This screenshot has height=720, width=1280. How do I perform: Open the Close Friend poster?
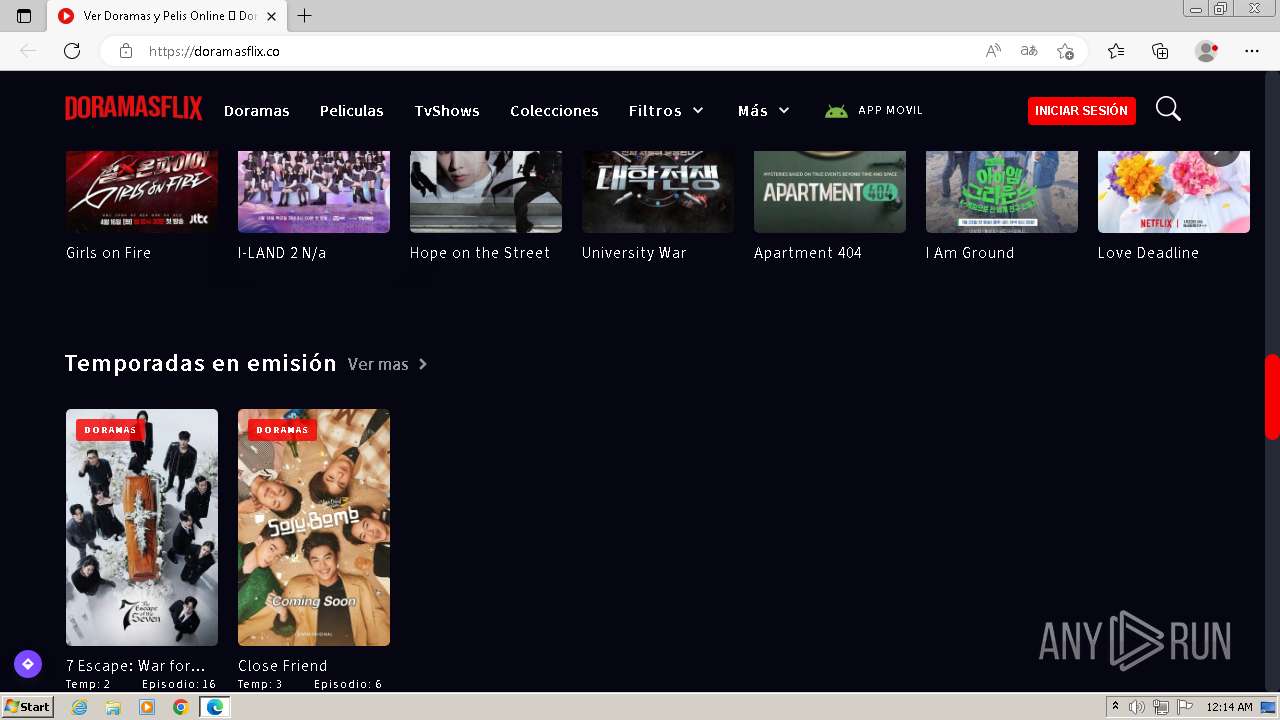point(314,527)
